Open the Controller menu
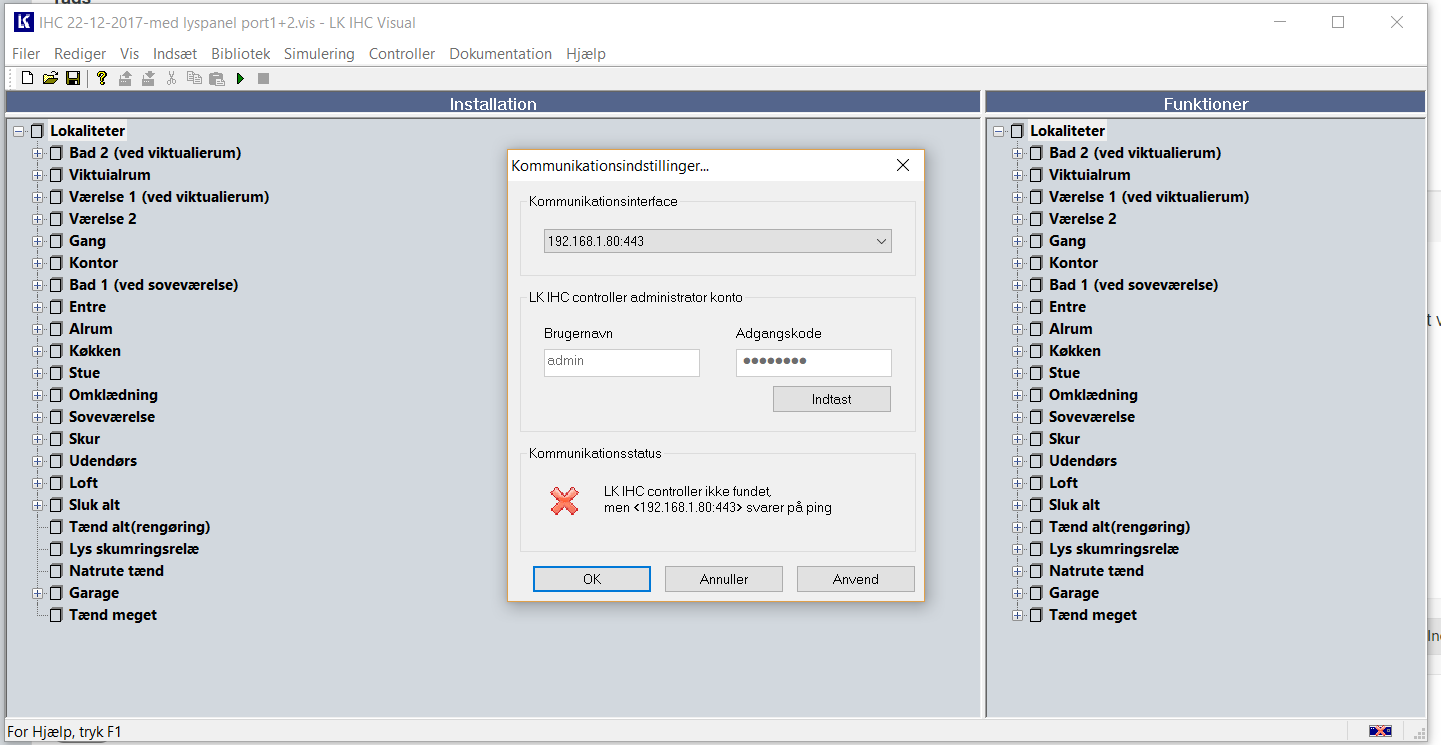The width and height of the screenshot is (1441, 745). tap(402, 54)
